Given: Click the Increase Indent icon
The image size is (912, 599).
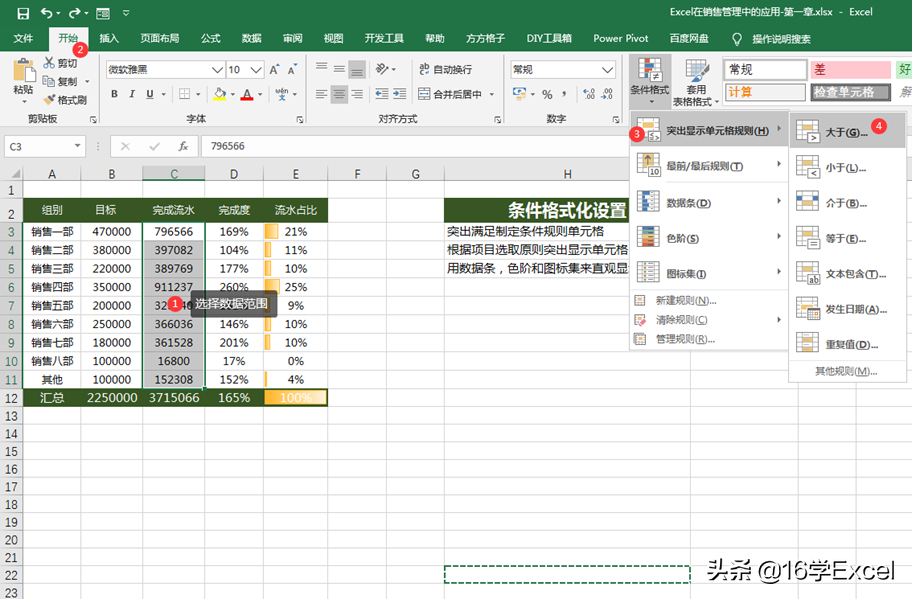Looking at the screenshot, I should pos(400,94).
